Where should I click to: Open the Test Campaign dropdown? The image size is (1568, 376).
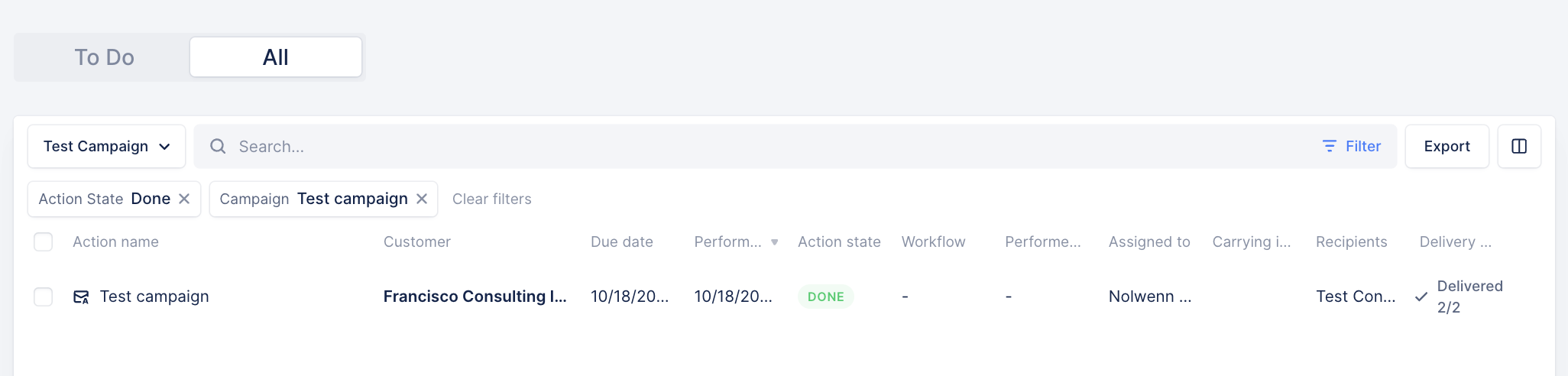point(106,146)
